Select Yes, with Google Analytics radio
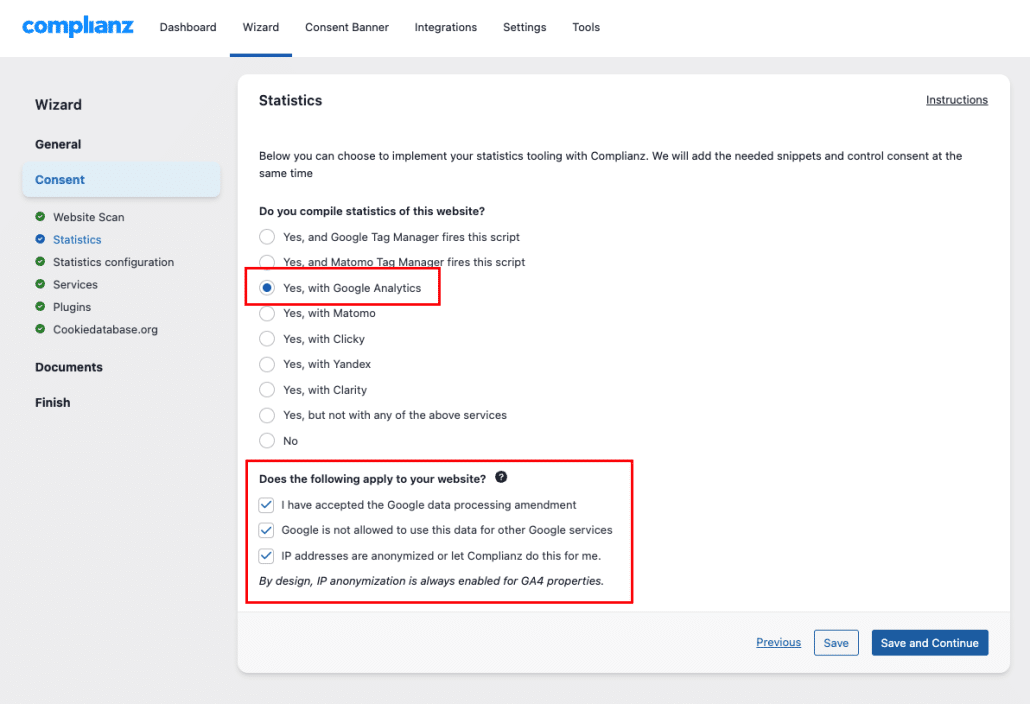 click(267, 288)
